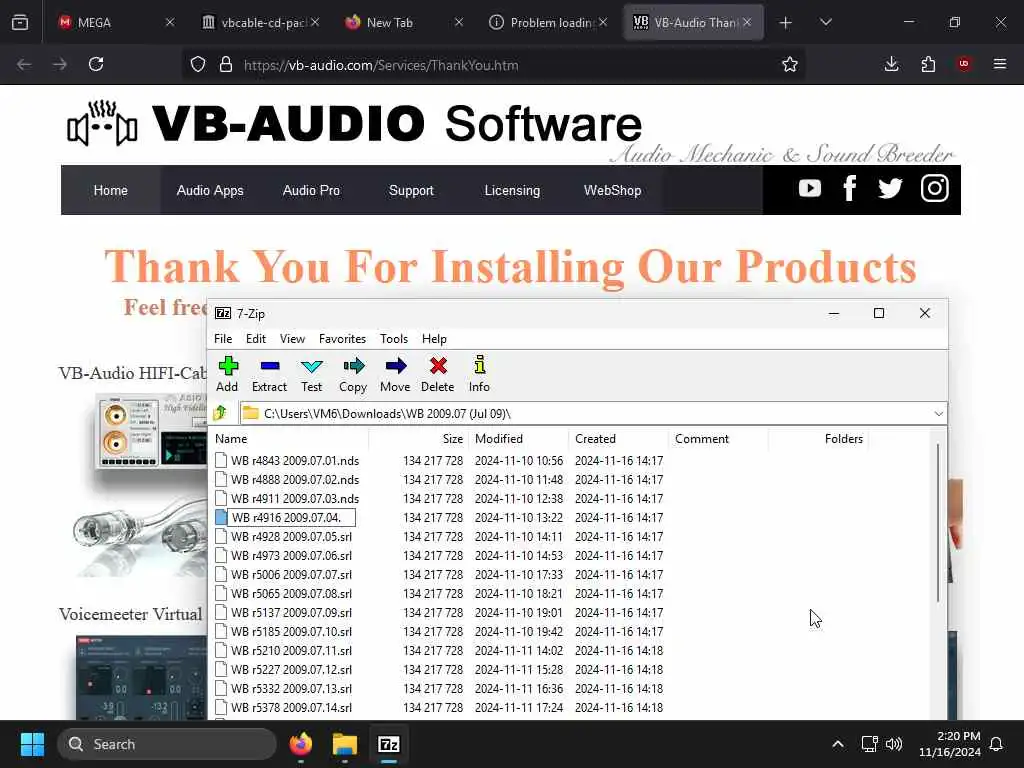Screen dimensions: 1024x768
Task: Click the site security padlock icon
Action: [x=226, y=65]
